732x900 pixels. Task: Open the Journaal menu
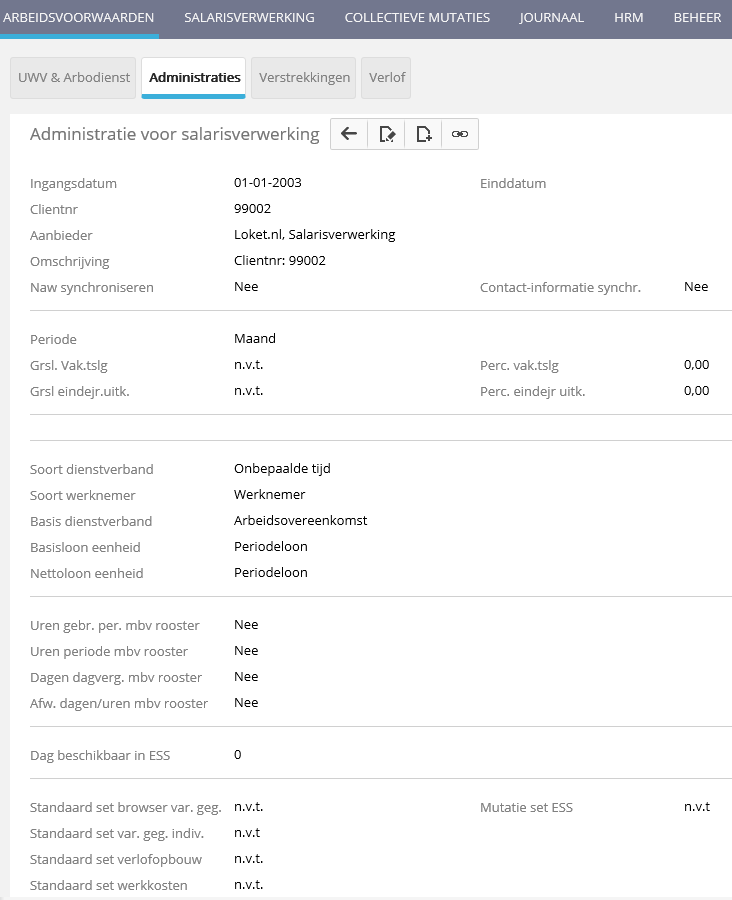551,18
